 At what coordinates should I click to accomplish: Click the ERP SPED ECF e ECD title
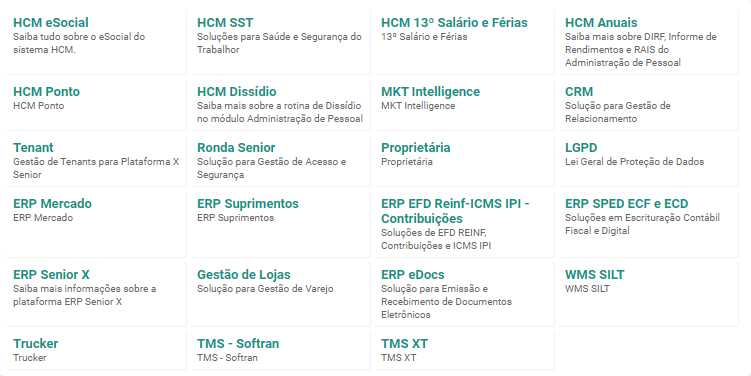tap(626, 204)
